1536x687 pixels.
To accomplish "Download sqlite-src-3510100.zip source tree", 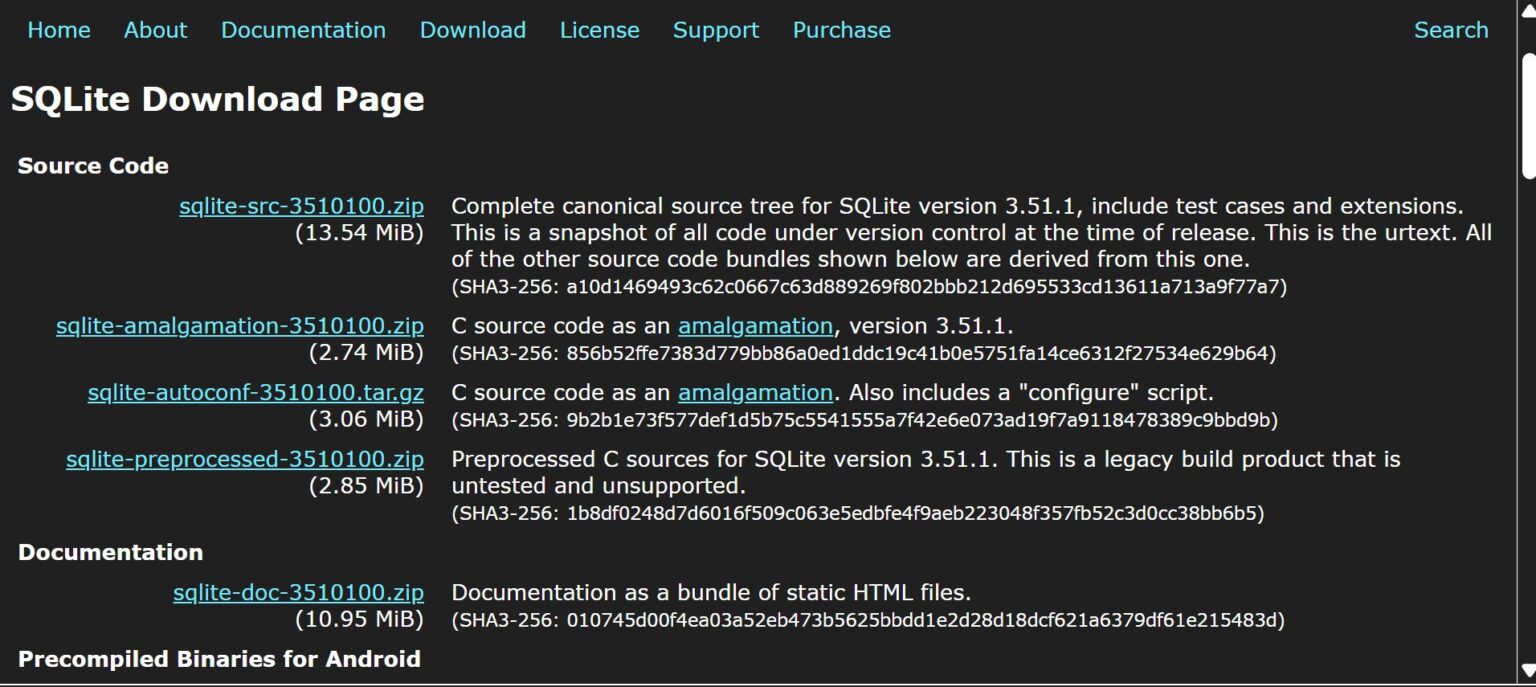I will coord(302,206).
